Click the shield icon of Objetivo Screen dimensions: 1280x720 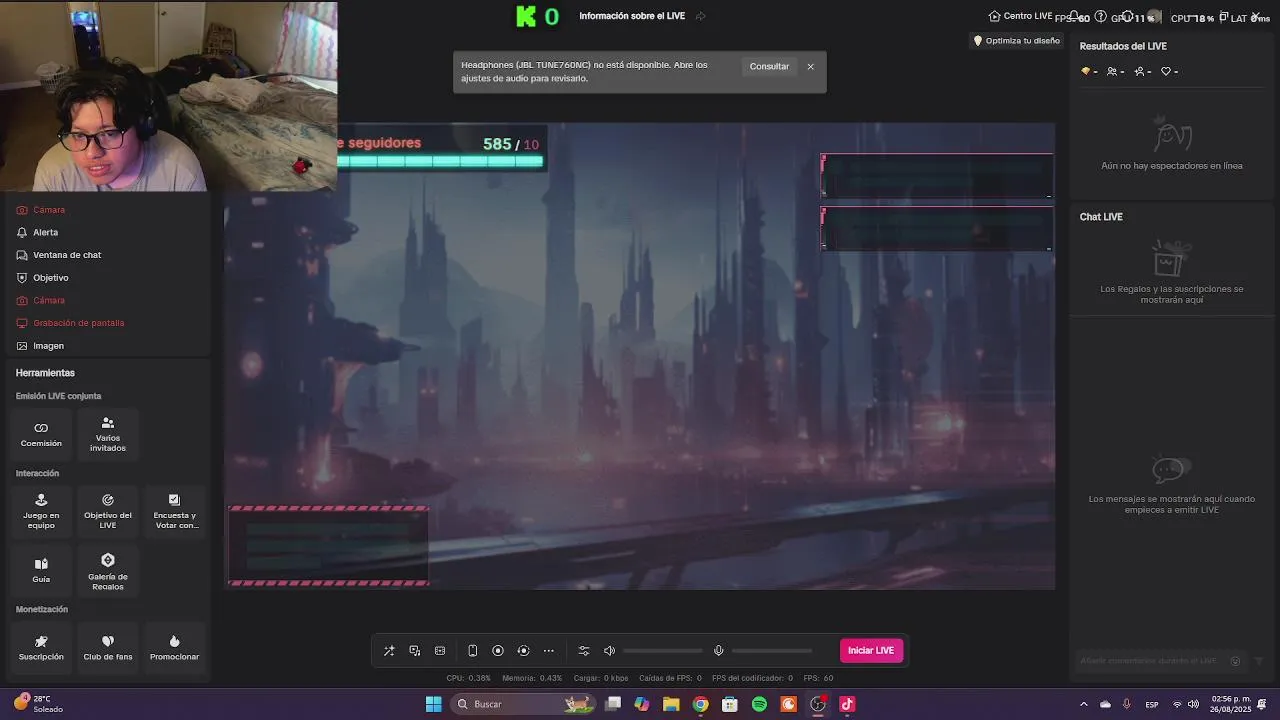tap(22, 278)
